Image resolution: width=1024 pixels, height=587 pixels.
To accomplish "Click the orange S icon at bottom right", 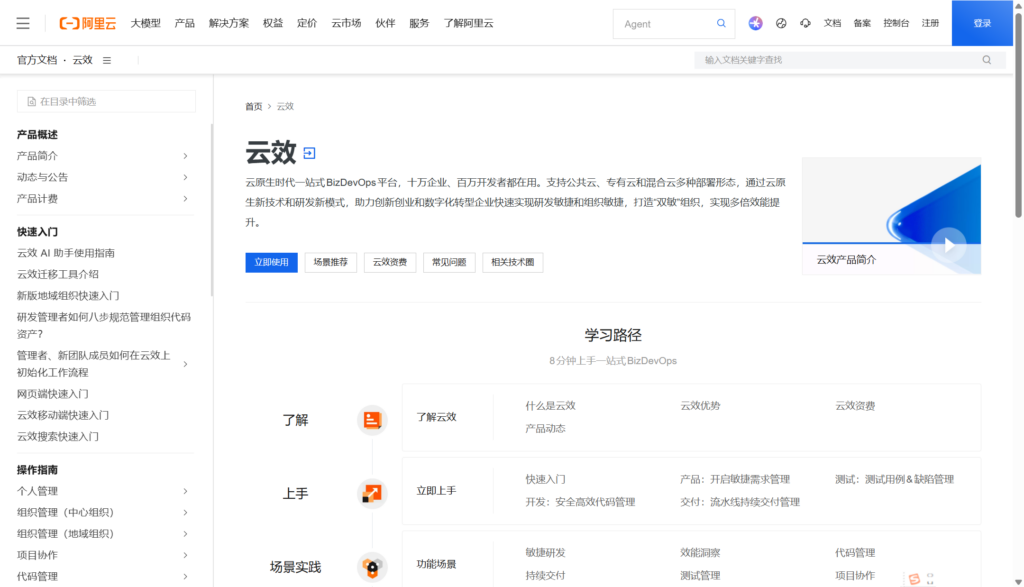I will [914, 579].
